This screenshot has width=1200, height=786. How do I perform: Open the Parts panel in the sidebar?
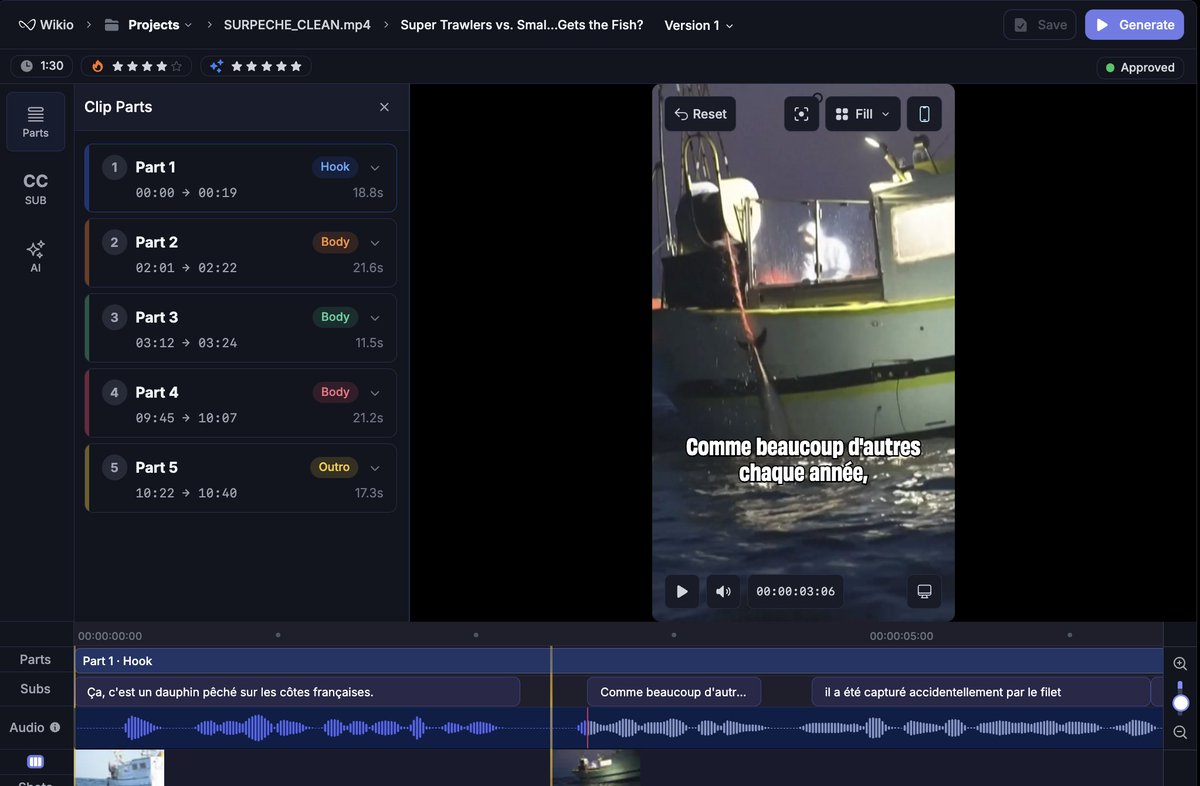click(36, 122)
